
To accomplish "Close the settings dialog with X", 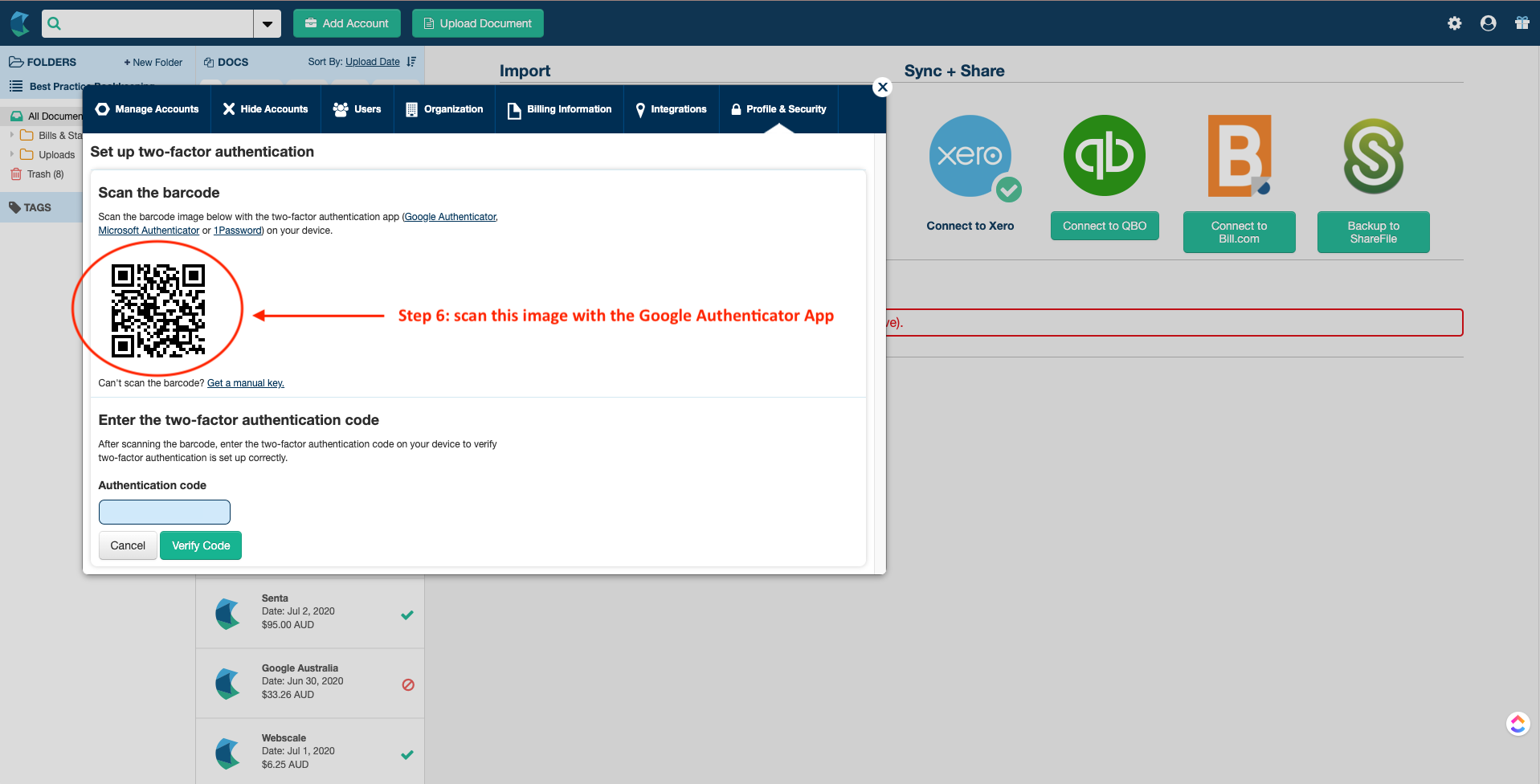I will pyautogui.click(x=883, y=88).
